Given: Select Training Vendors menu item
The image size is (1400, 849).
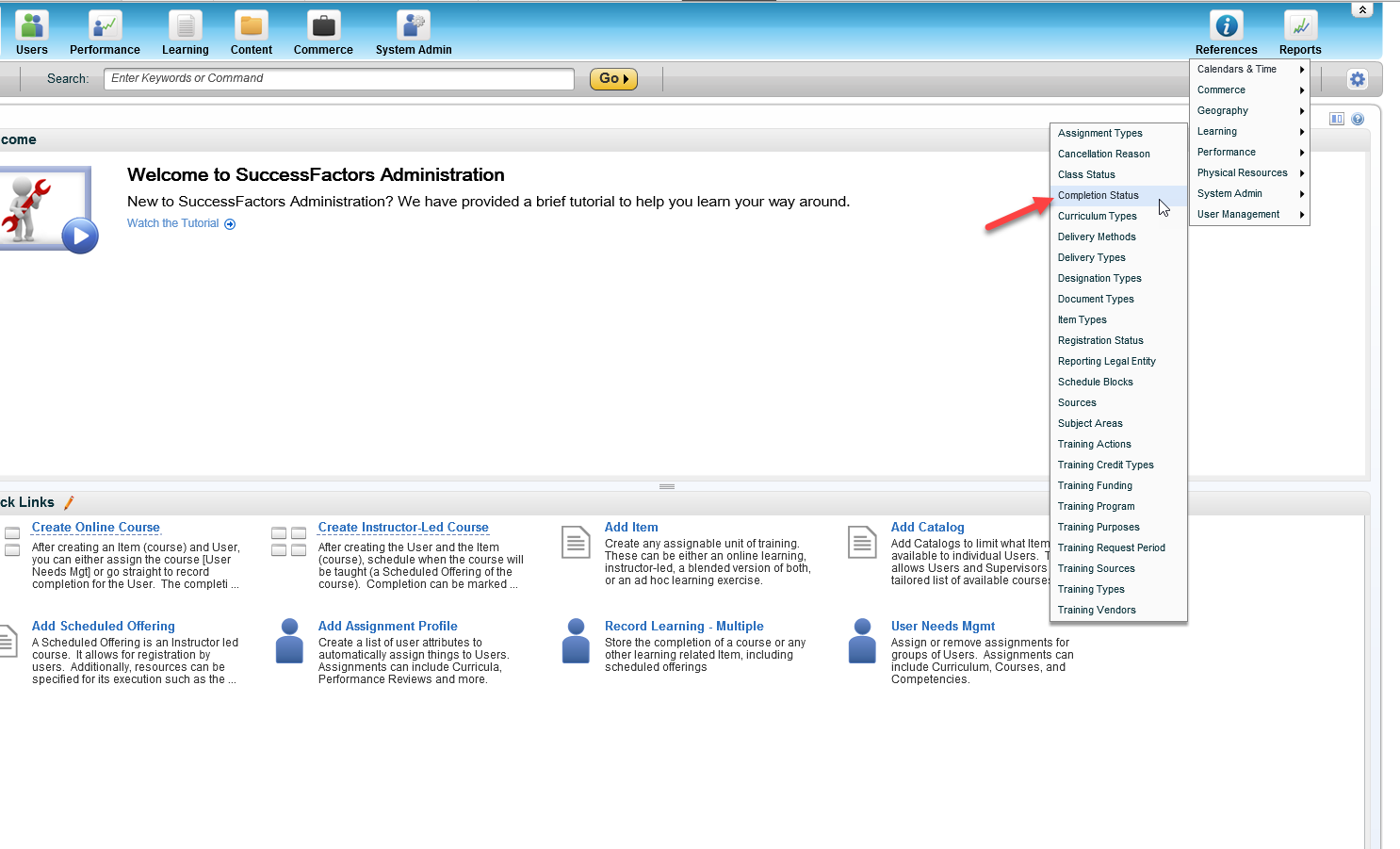Looking at the screenshot, I should (1118, 611).
